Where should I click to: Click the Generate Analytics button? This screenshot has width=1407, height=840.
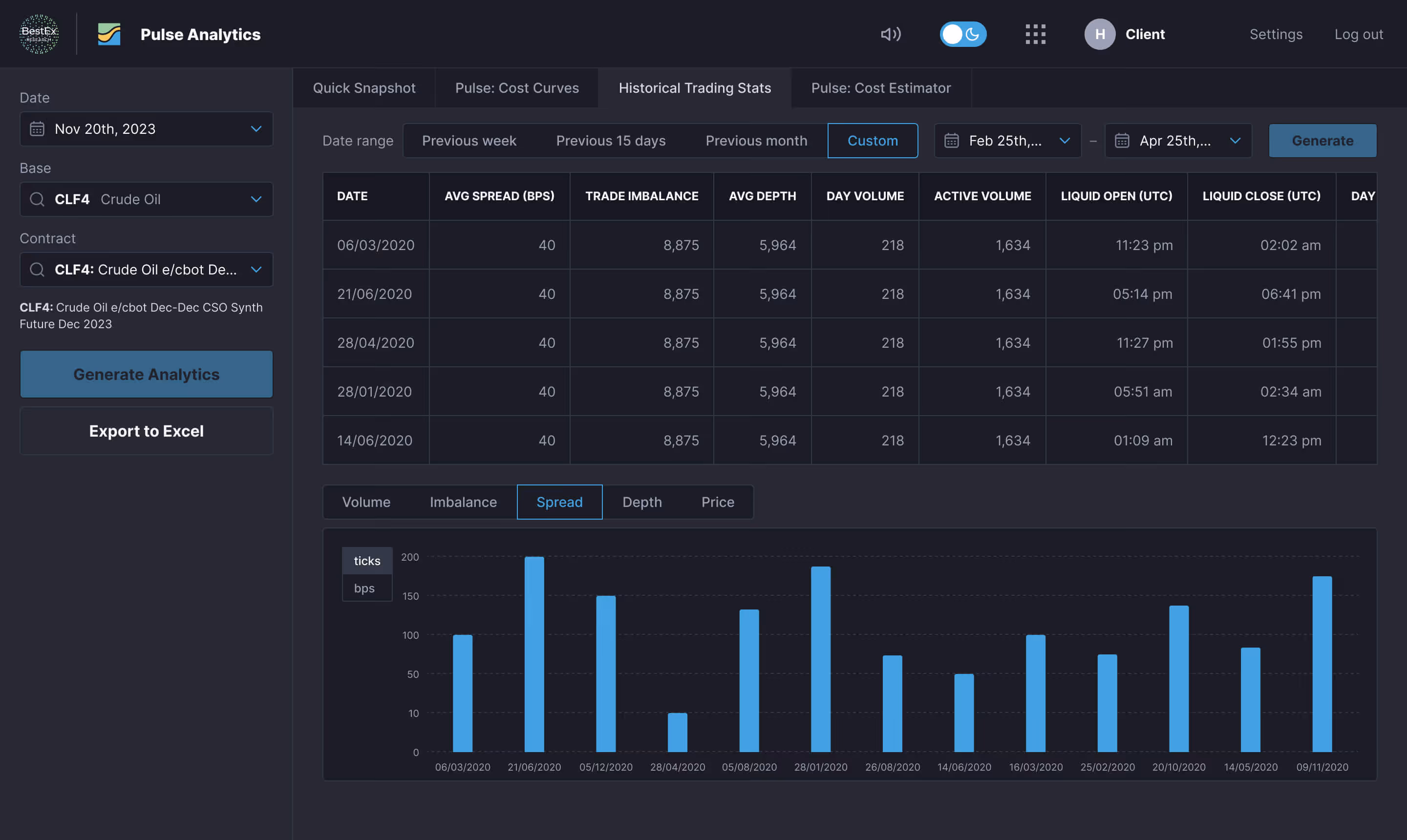point(146,374)
